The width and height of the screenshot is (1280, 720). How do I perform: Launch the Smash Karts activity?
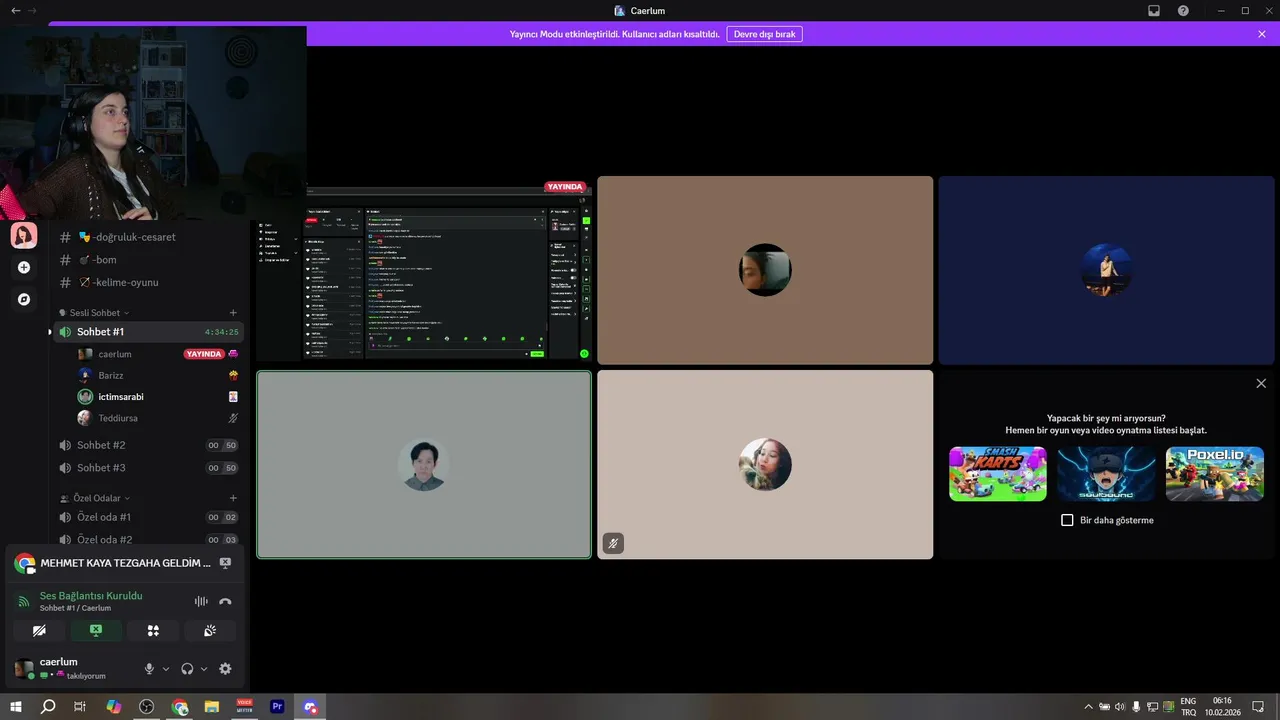tap(998, 474)
